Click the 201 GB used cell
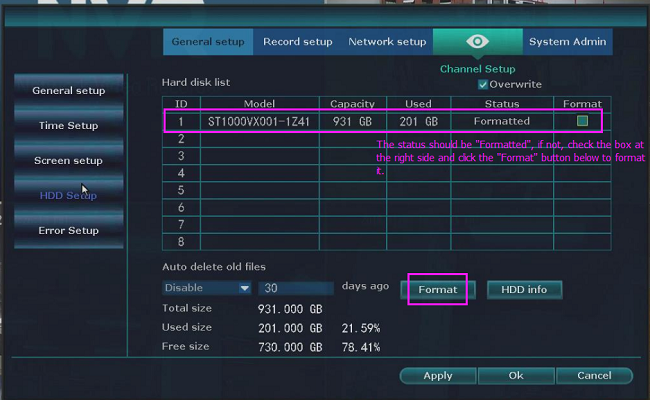Screen dimensions: 650x400 (x=419, y=121)
